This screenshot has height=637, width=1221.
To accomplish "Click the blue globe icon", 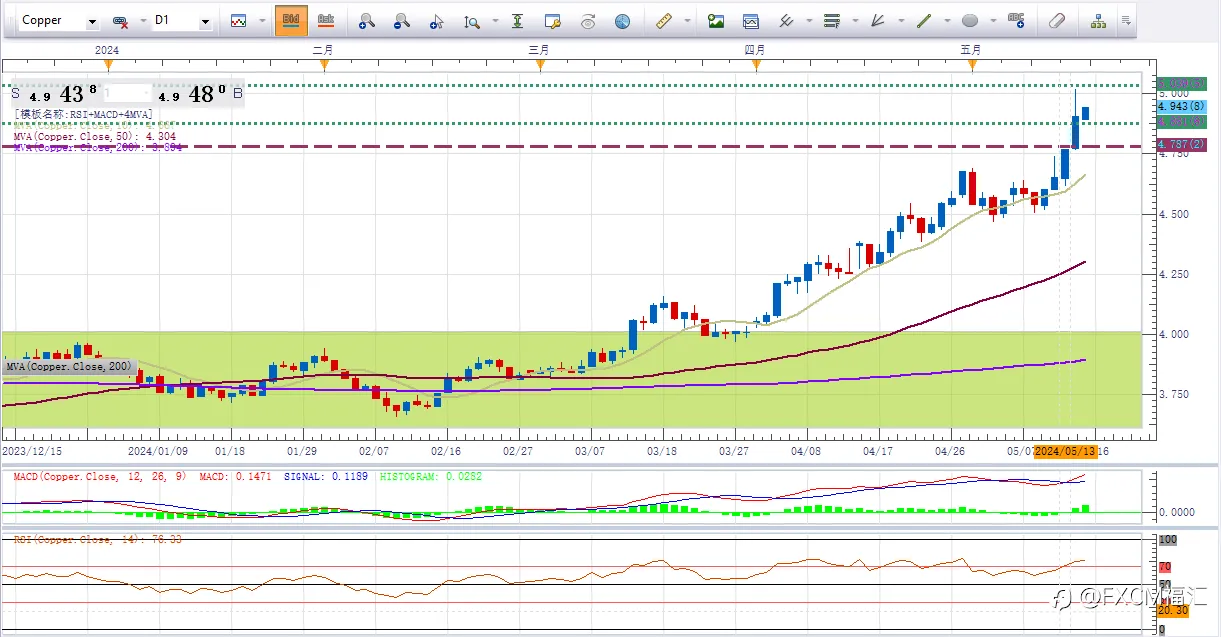I will 622,21.
